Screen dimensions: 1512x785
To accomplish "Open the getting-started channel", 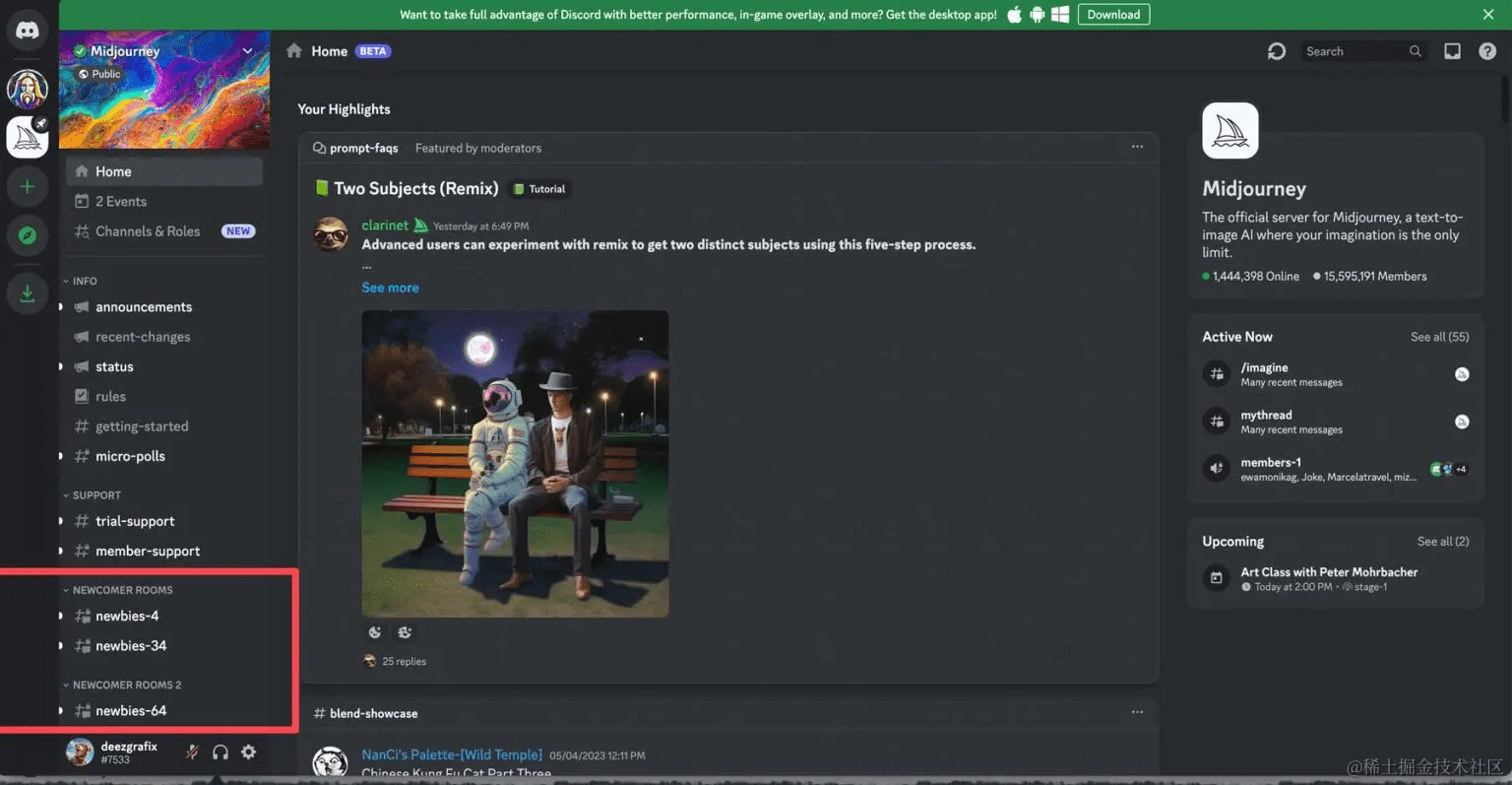I will [x=164, y=426].
